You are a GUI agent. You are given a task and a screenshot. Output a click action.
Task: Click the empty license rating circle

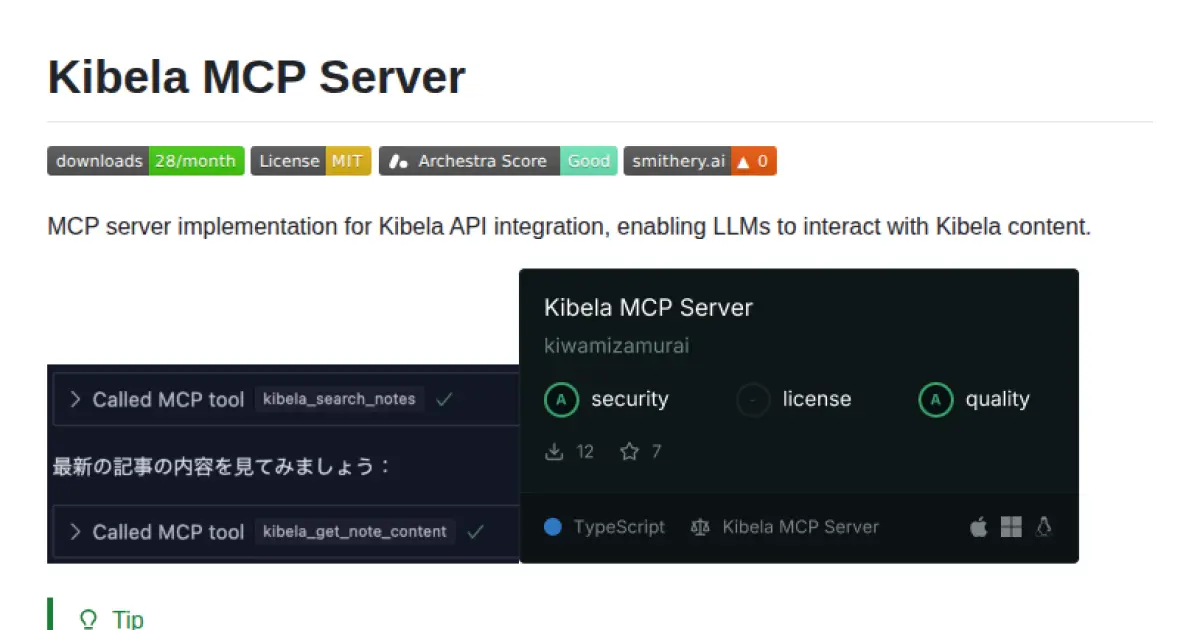(x=752, y=399)
